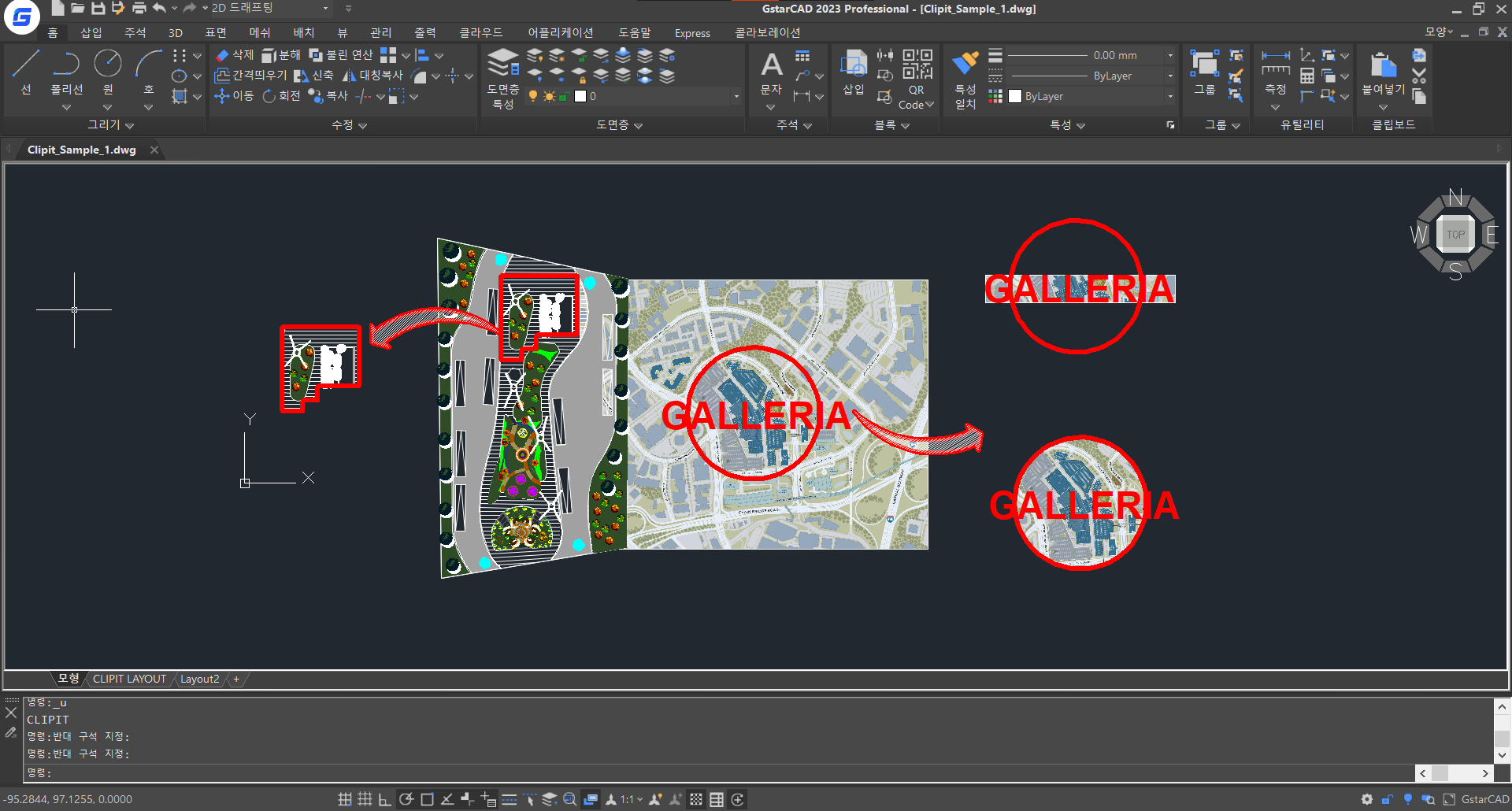Click the 이동 (move) button
1512x811 pixels.
click(x=235, y=96)
